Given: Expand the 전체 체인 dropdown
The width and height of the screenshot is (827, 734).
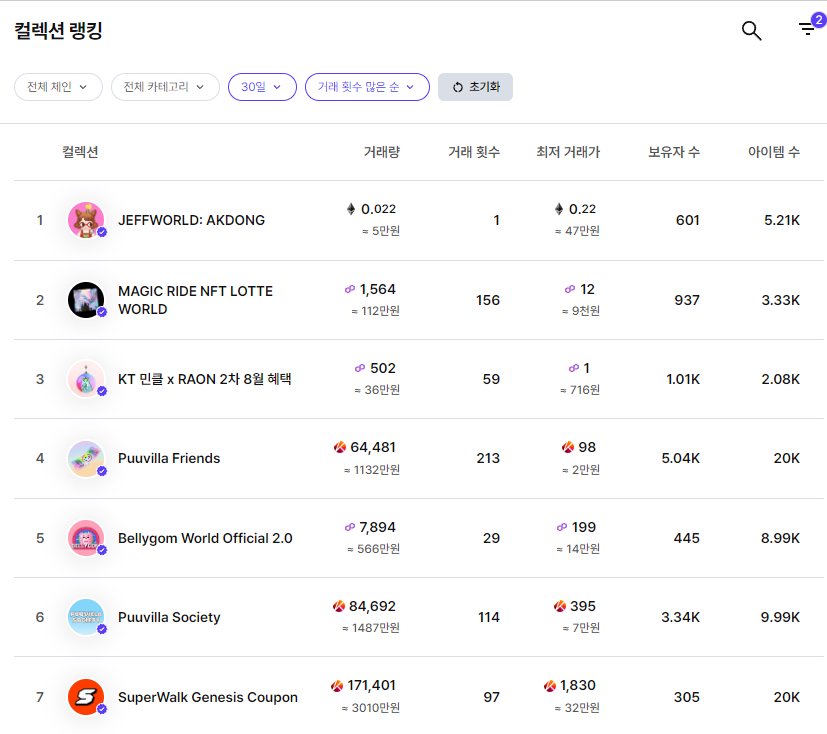Looking at the screenshot, I should 58,87.
